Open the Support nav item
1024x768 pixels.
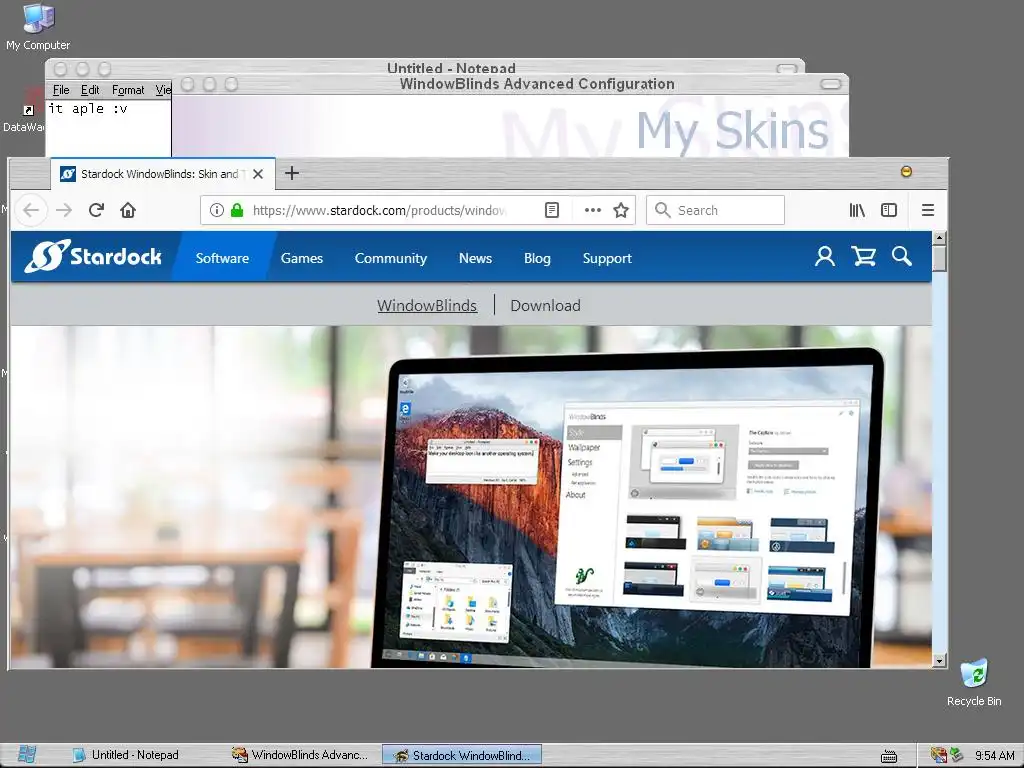pos(607,258)
